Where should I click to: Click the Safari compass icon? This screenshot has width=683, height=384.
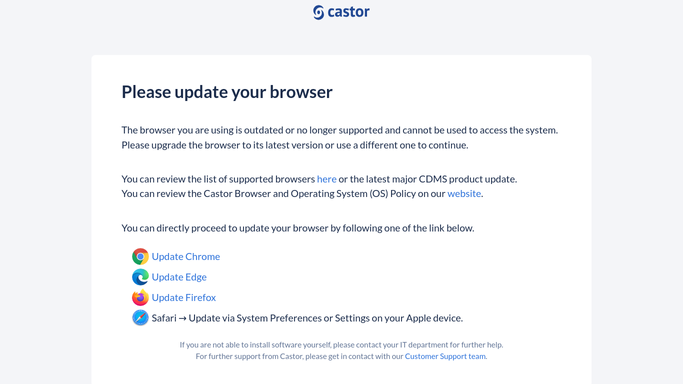(140, 318)
